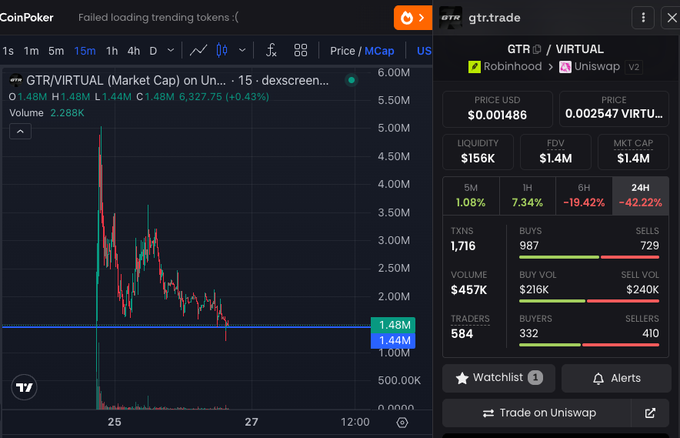Open Uniswap in external link icon

tap(650, 413)
